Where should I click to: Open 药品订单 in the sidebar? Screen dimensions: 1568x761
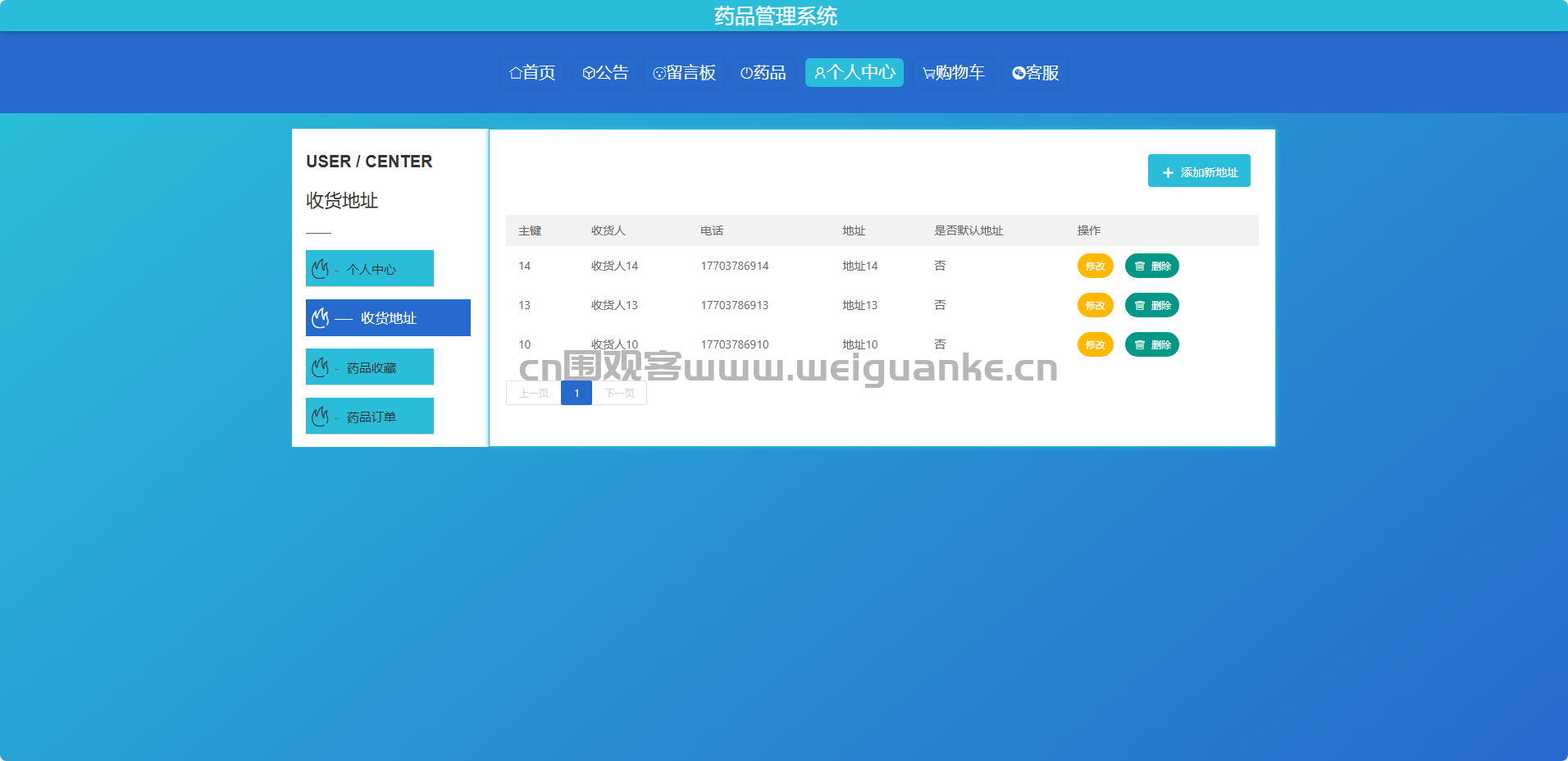point(370,416)
